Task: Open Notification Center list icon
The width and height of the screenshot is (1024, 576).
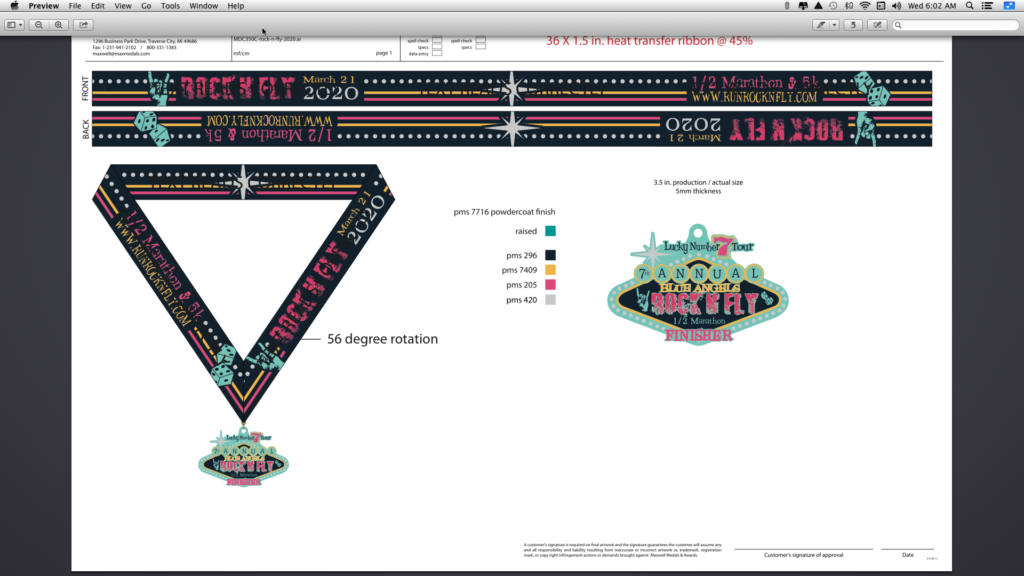Action: [x=987, y=6]
